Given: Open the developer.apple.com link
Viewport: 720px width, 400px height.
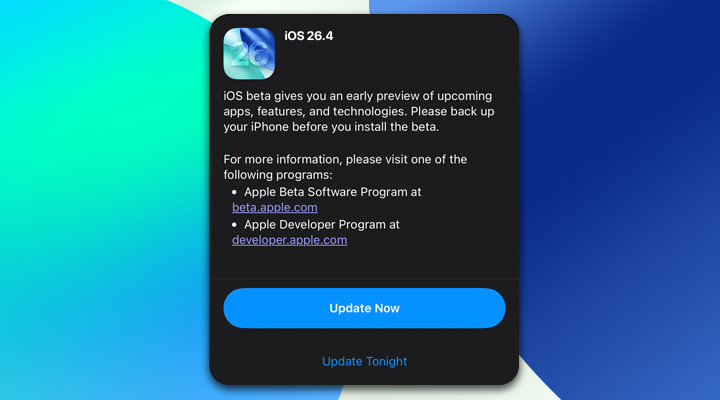Looking at the screenshot, I should point(289,240).
